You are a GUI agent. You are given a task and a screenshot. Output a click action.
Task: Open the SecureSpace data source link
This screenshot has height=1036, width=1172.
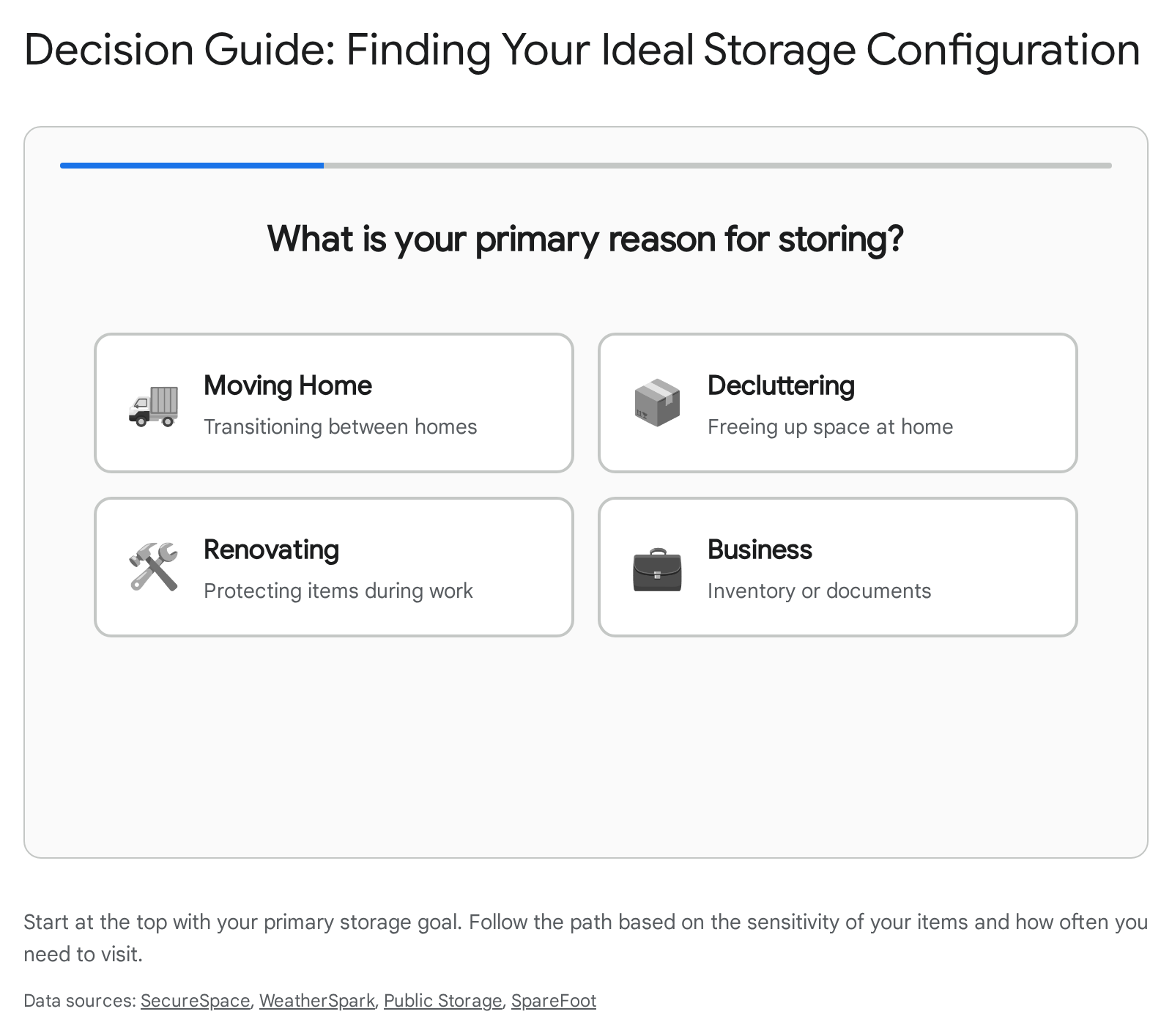(195, 1001)
